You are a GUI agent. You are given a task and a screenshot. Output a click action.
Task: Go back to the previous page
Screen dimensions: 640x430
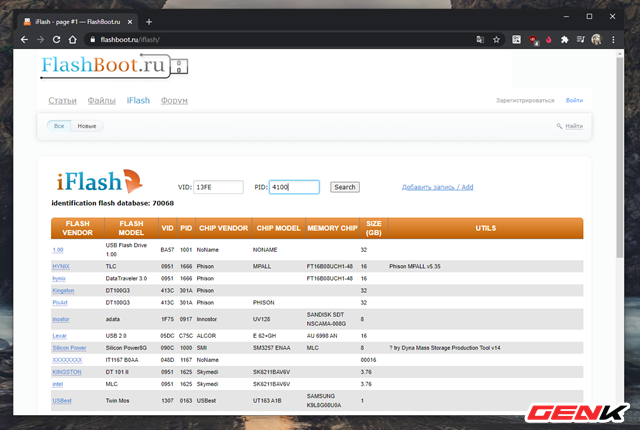(24, 40)
